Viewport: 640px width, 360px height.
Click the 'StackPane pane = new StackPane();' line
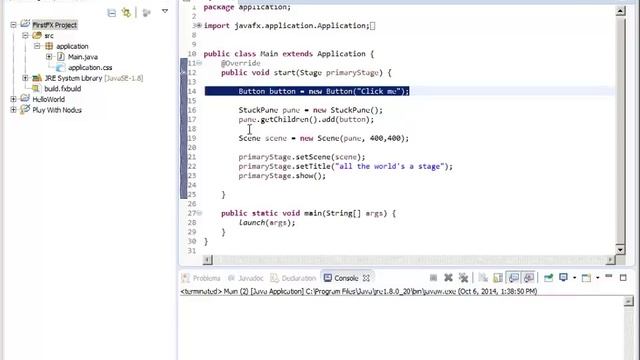coord(311,110)
